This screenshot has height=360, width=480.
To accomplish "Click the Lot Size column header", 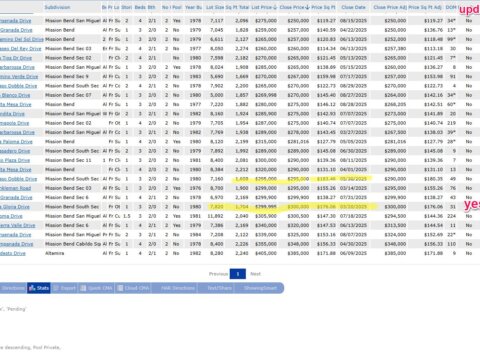I will [215, 7].
